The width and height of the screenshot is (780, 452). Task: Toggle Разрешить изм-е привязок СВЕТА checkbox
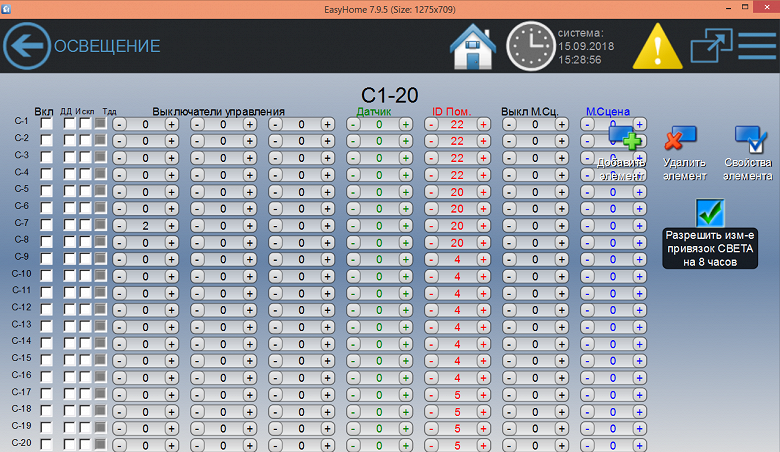(710, 212)
